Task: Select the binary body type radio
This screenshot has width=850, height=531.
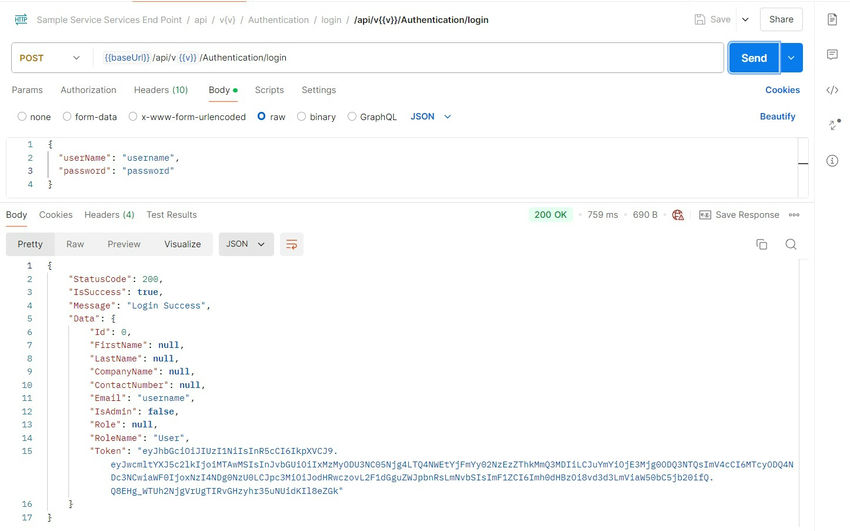Action: coord(301,116)
